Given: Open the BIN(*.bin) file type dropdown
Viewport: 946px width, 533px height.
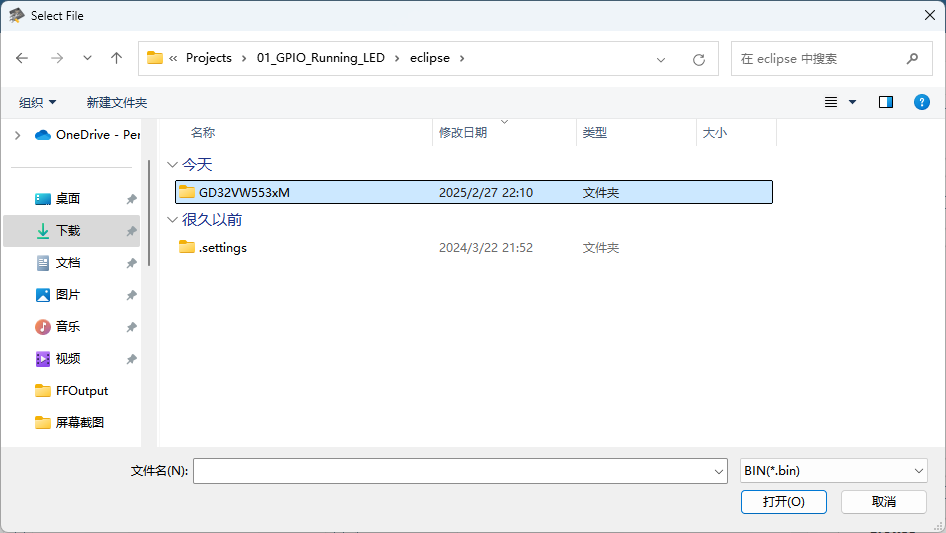Looking at the screenshot, I should point(833,471).
